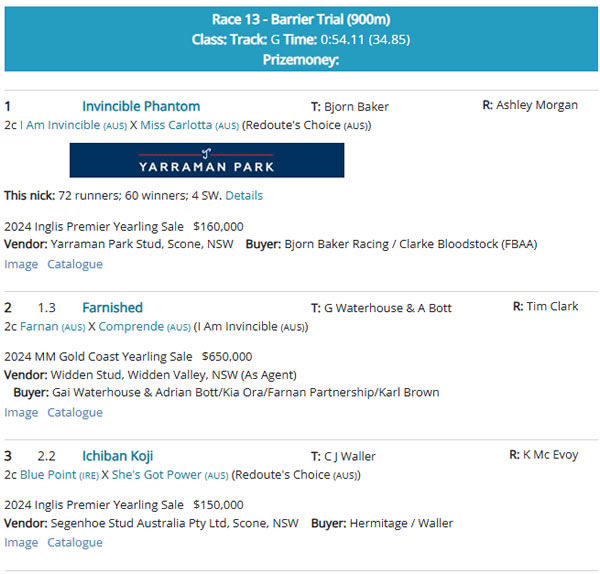This screenshot has height=574, width=600.
Task: Open dam Miss Carlotta link
Action: [176, 125]
